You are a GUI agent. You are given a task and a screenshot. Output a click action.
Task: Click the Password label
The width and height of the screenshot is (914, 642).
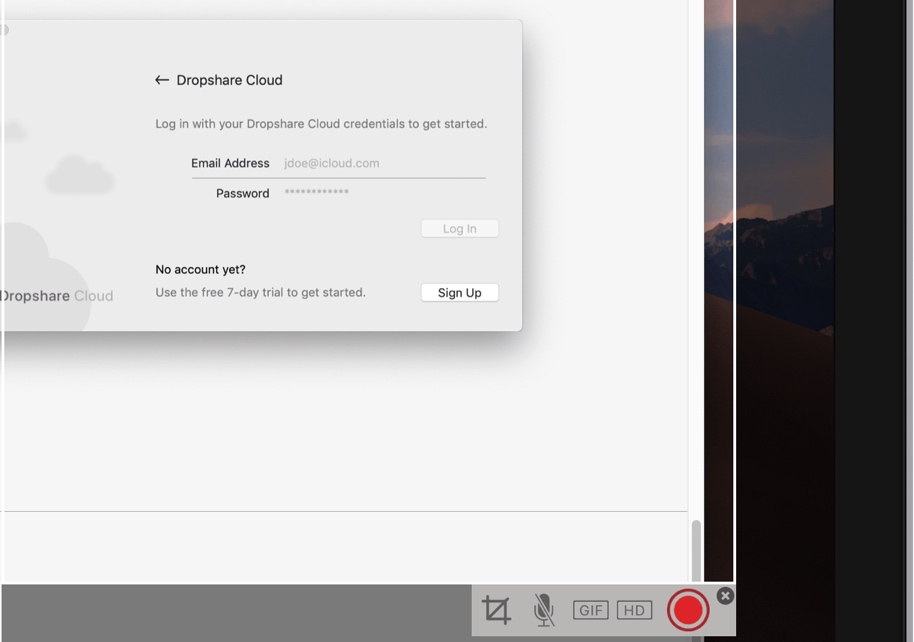pyautogui.click(x=242, y=194)
